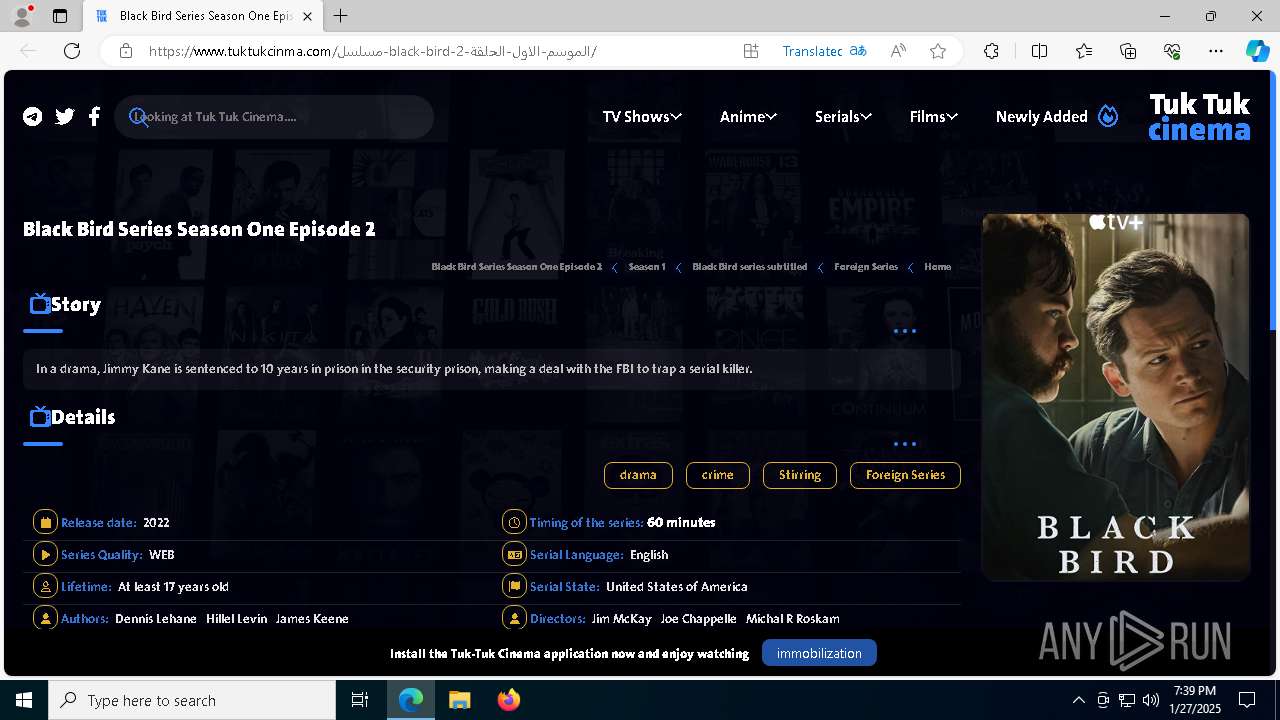The width and height of the screenshot is (1280, 720).
Task: Open the Copilot sidebar icon
Action: [x=1257, y=51]
